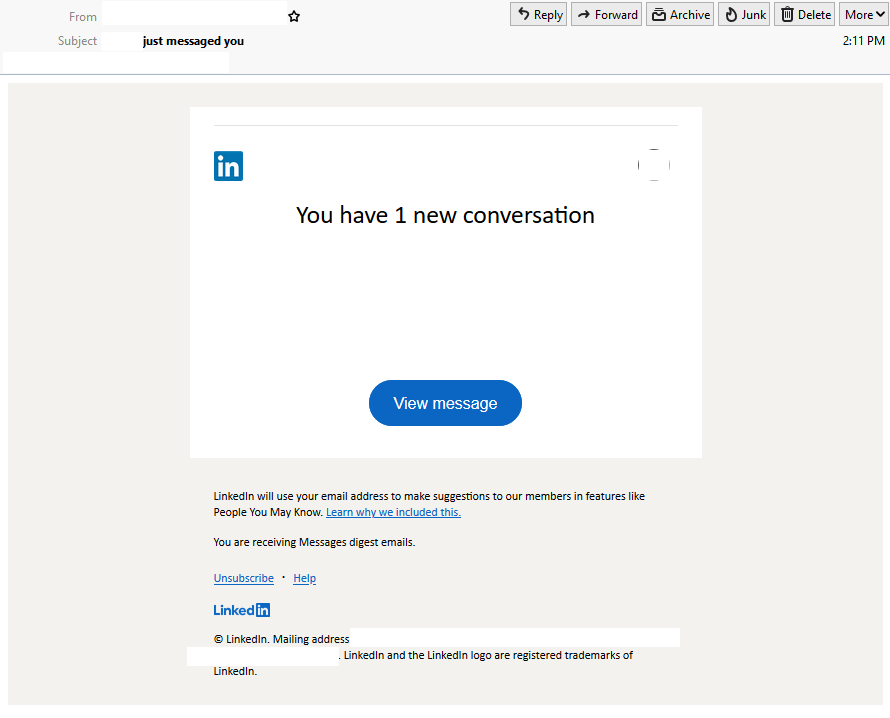890x718 pixels.
Task: Click the redacted mailing address area
Action: point(515,637)
